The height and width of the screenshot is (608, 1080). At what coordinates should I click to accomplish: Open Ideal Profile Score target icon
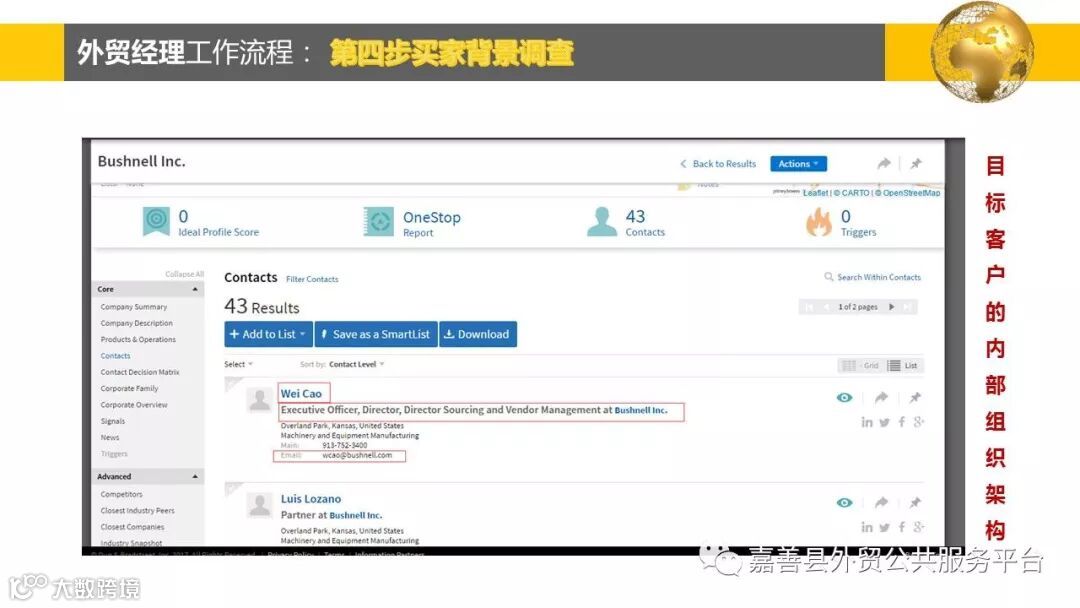point(156,221)
